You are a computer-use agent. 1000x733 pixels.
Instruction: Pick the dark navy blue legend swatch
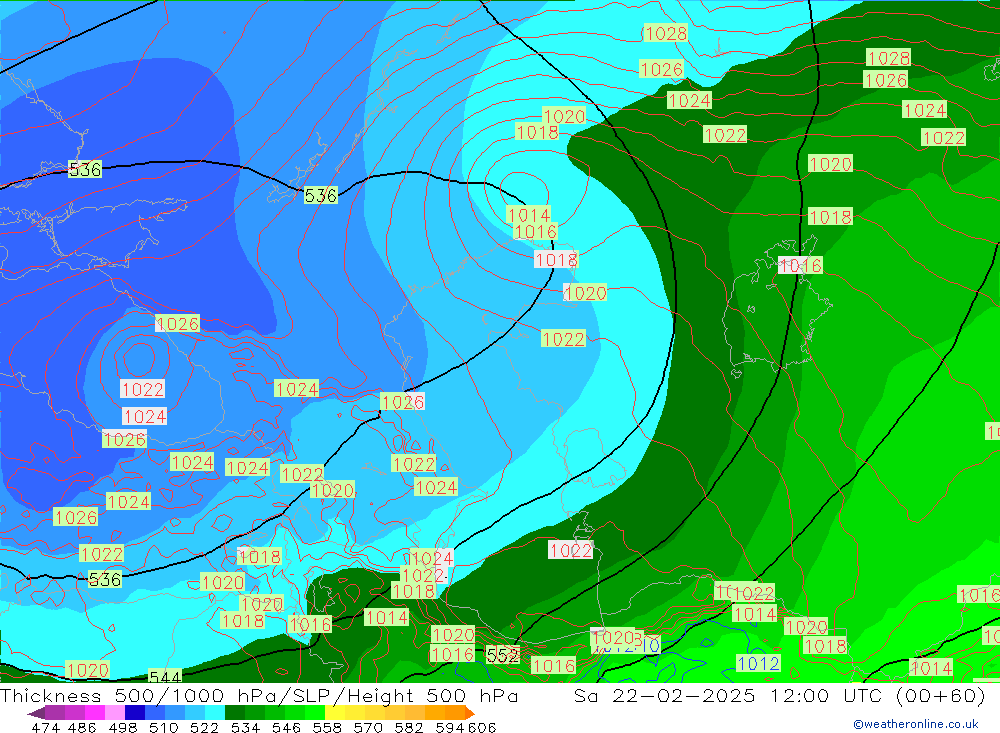coord(135,712)
